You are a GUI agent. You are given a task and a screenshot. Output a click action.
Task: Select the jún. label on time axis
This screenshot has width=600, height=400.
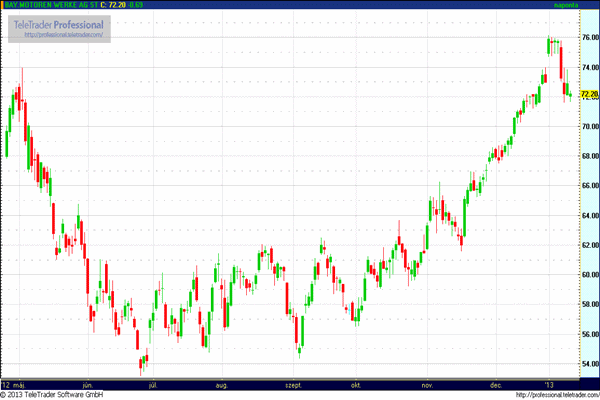(88, 384)
